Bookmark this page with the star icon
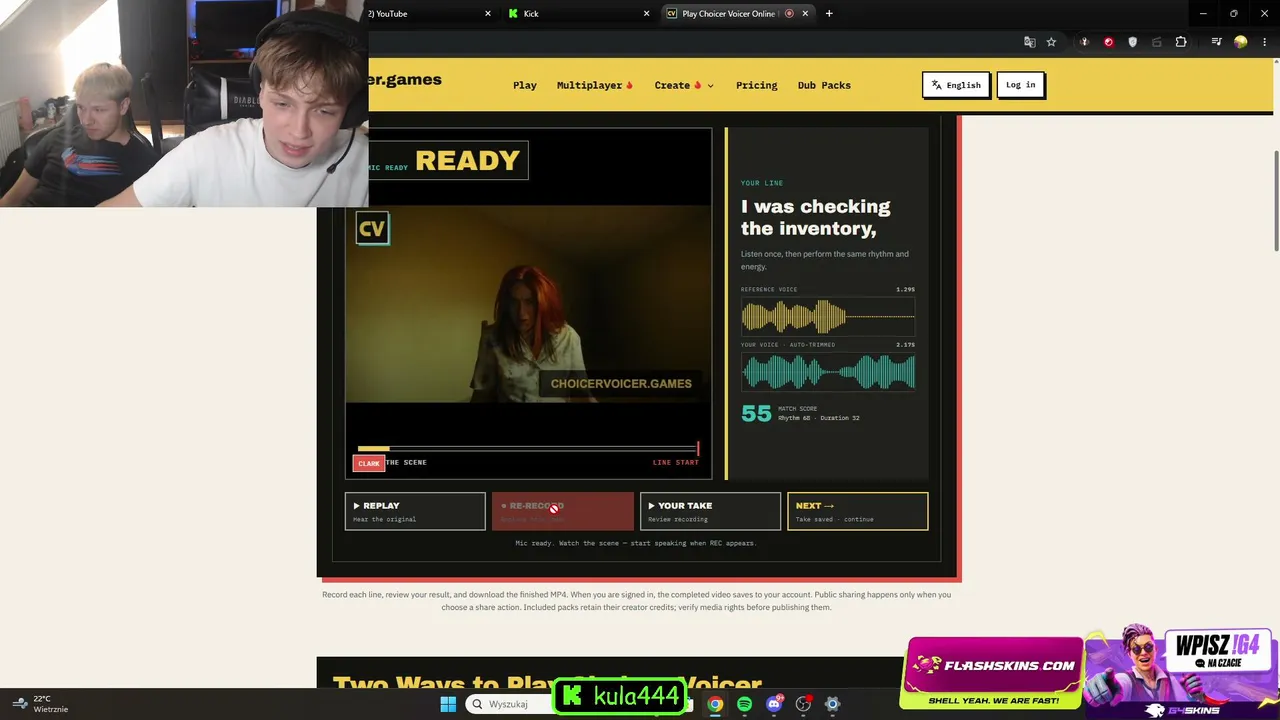This screenshot has width=1280, height=720. point(1051,42)
